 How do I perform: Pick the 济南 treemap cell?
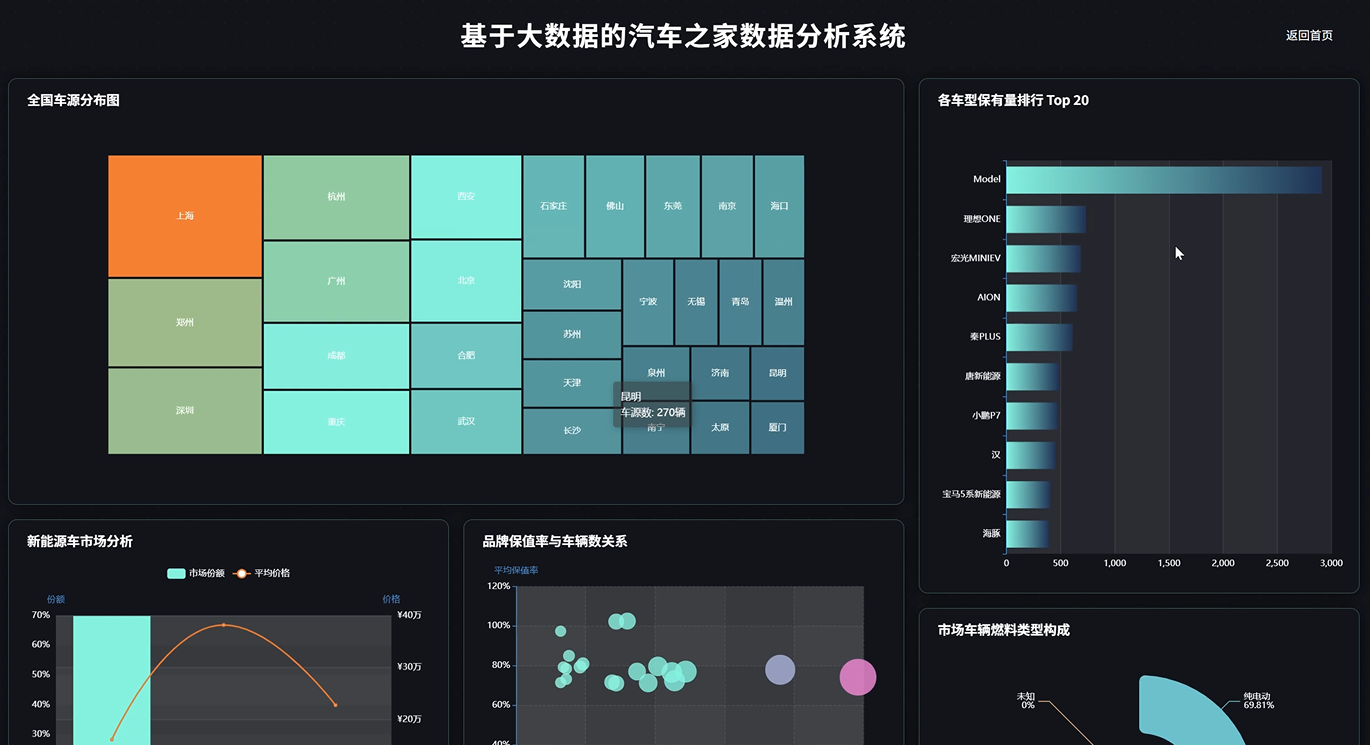point(720,373)
